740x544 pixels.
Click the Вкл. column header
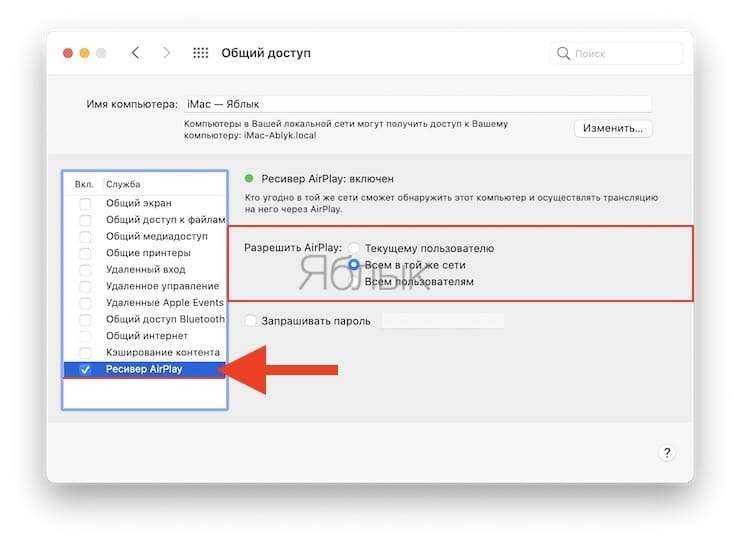(x=84, y=184)
